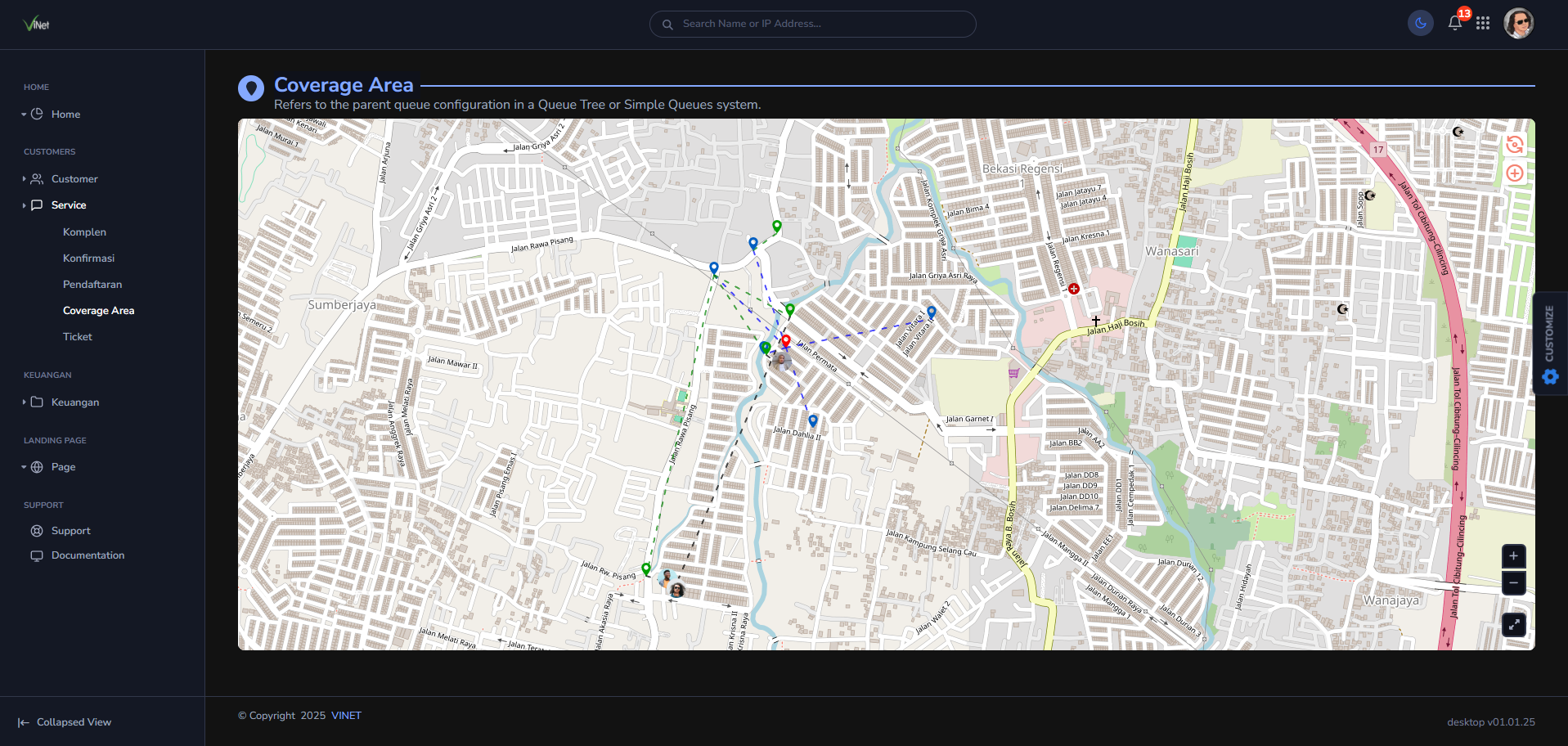This screenshot has height=746, width=1568.
Task: Collapse the Service menu
Action: point(69,205)
